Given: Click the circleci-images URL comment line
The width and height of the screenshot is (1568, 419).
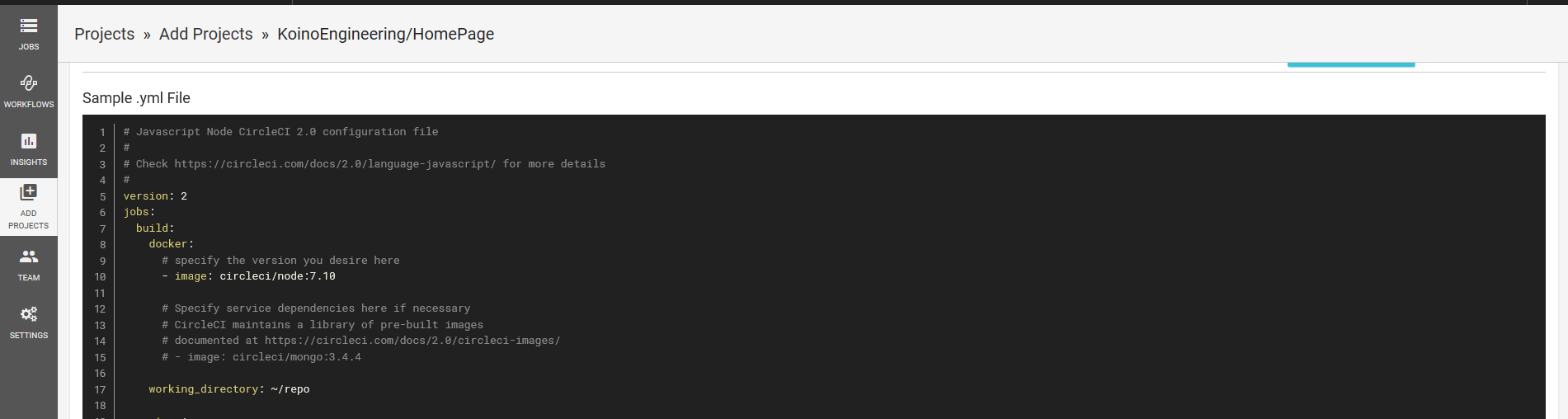Looking at the screenshot, I should point(360,341).
